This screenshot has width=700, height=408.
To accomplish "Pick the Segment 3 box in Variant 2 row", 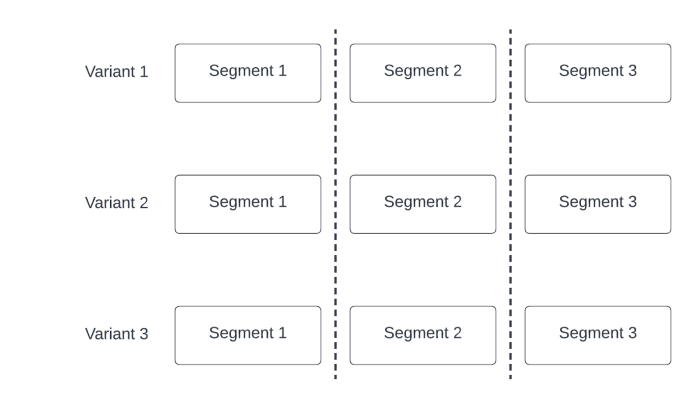I will (x=598, y=204).
